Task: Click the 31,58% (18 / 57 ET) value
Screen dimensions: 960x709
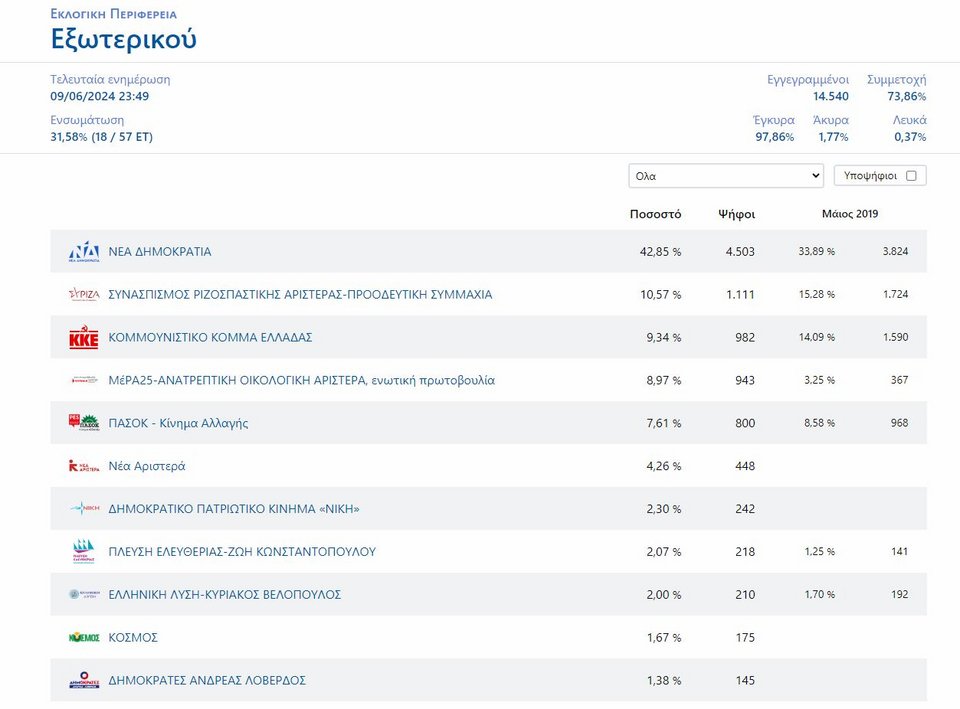Action: [x=101, y=137]
